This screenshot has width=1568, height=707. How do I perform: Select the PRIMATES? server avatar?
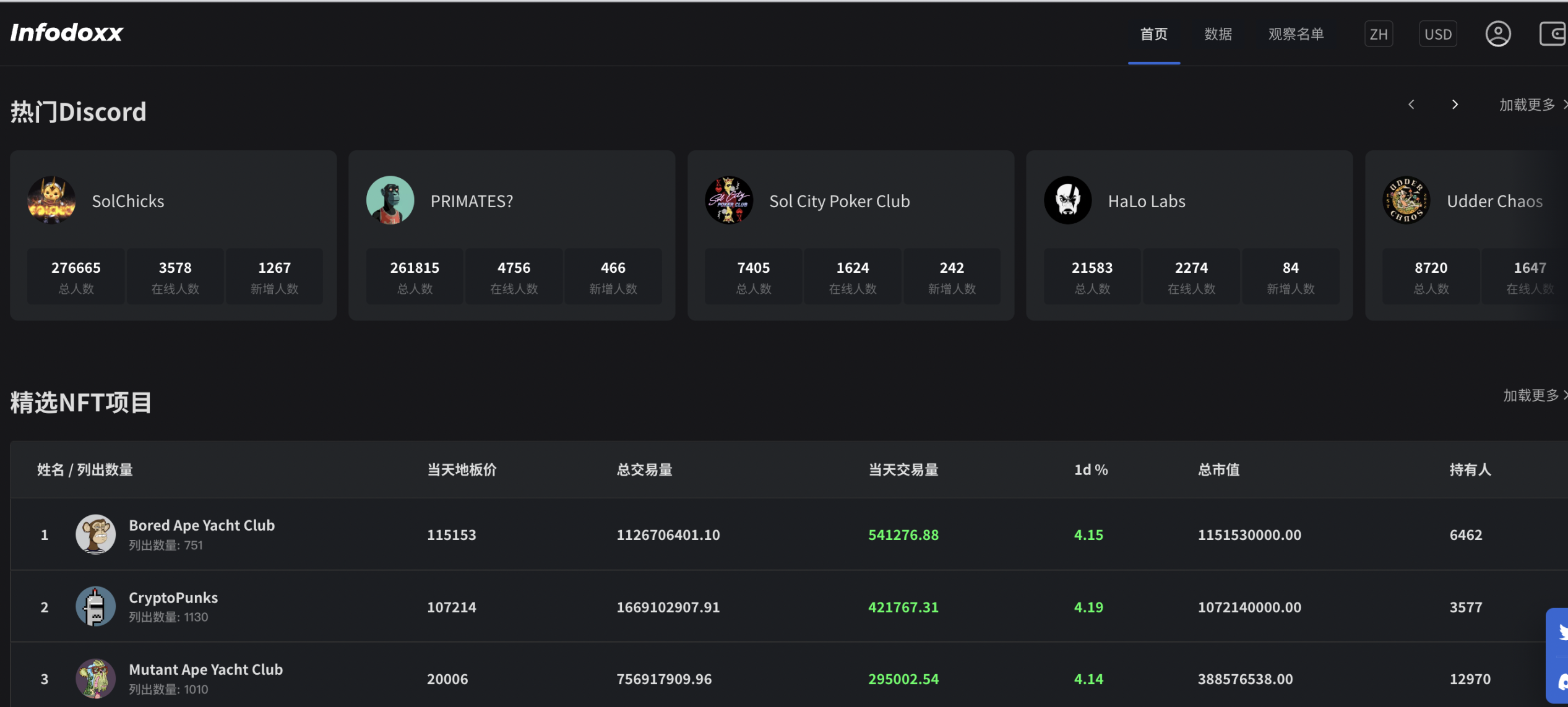click(390, 200)
